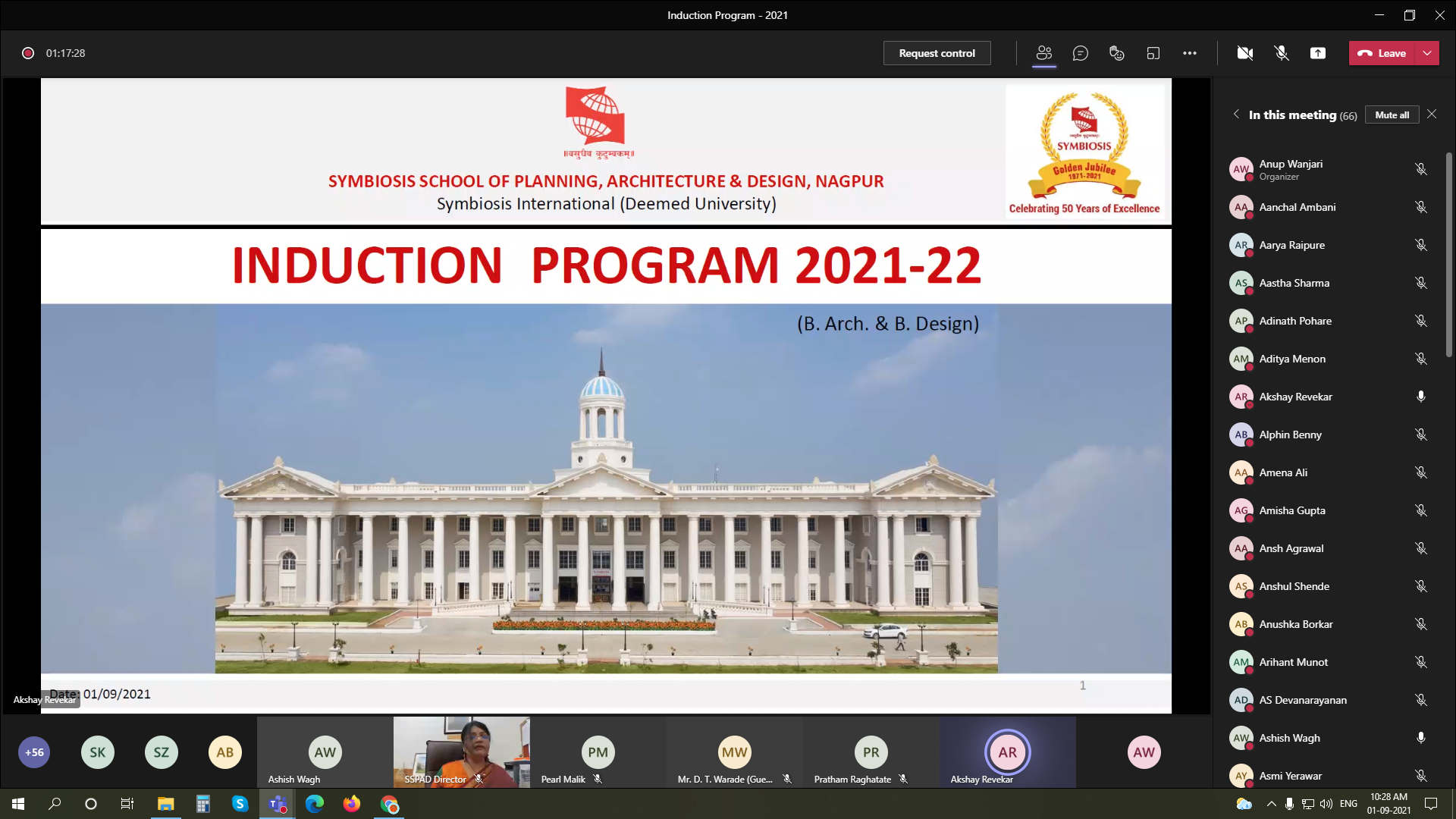Toggle Akshay Revekar's microphone in the list
This screenshot has height=819, width=1456.
coord(1421,397)
